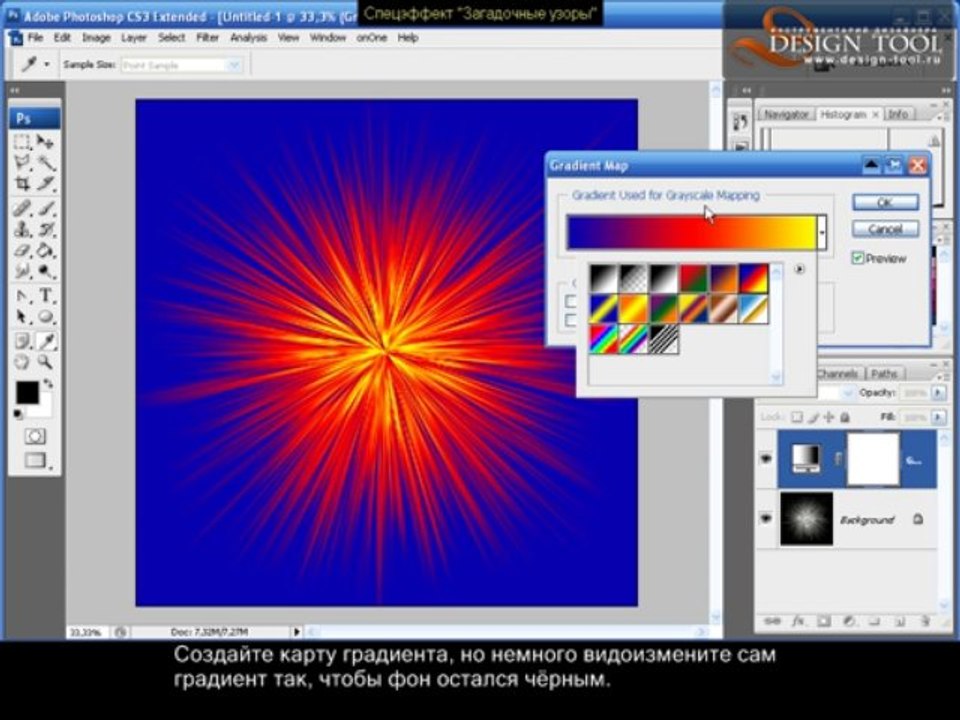Toggle lock position

(x=829, y=418)
